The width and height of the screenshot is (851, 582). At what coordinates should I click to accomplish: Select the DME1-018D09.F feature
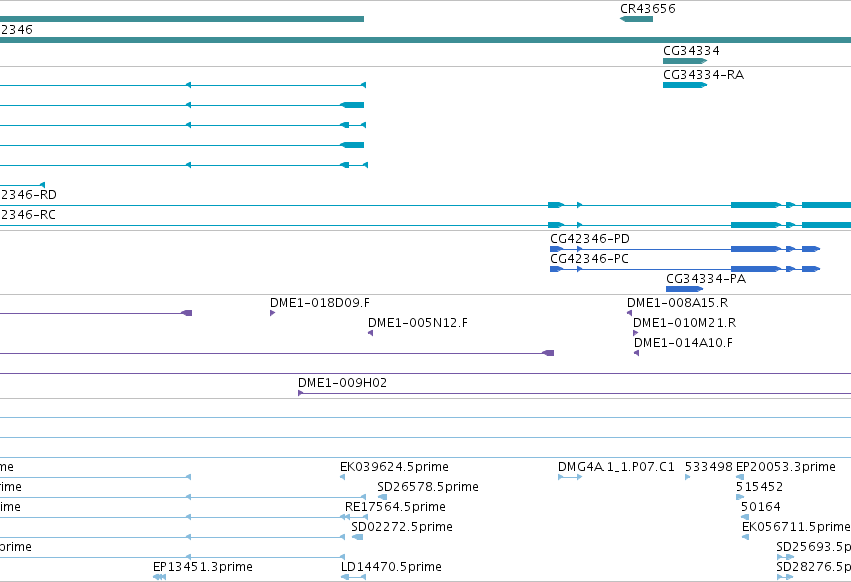272,313
